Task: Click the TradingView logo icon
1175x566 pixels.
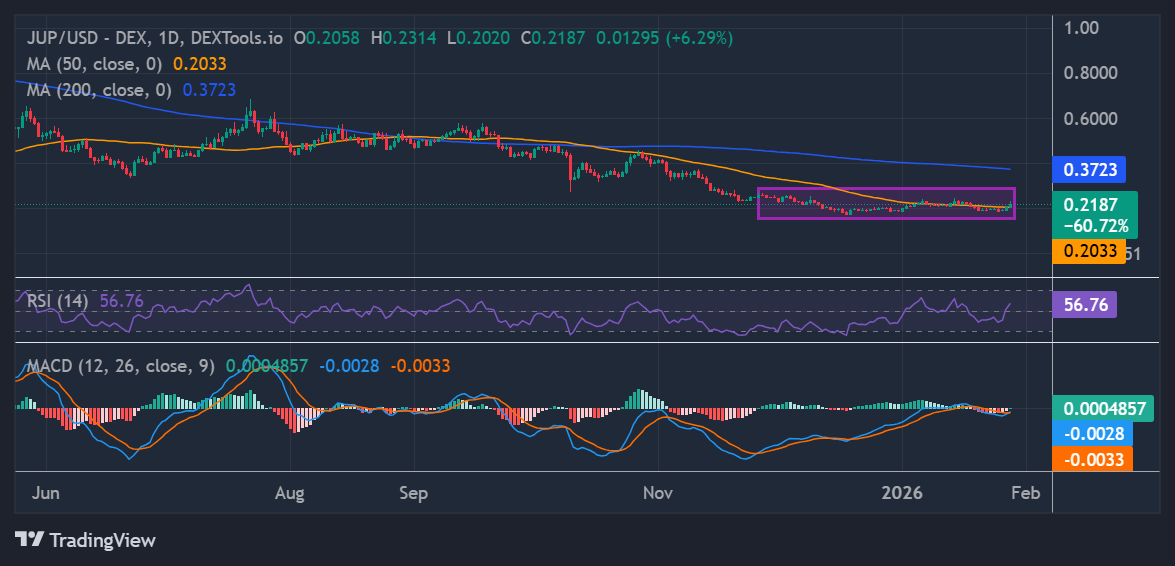Action: 29,540
